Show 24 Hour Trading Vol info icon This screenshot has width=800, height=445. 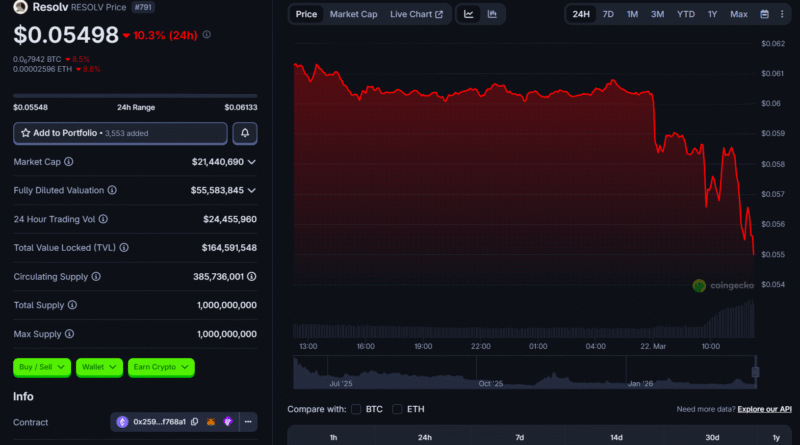point(104,219)
